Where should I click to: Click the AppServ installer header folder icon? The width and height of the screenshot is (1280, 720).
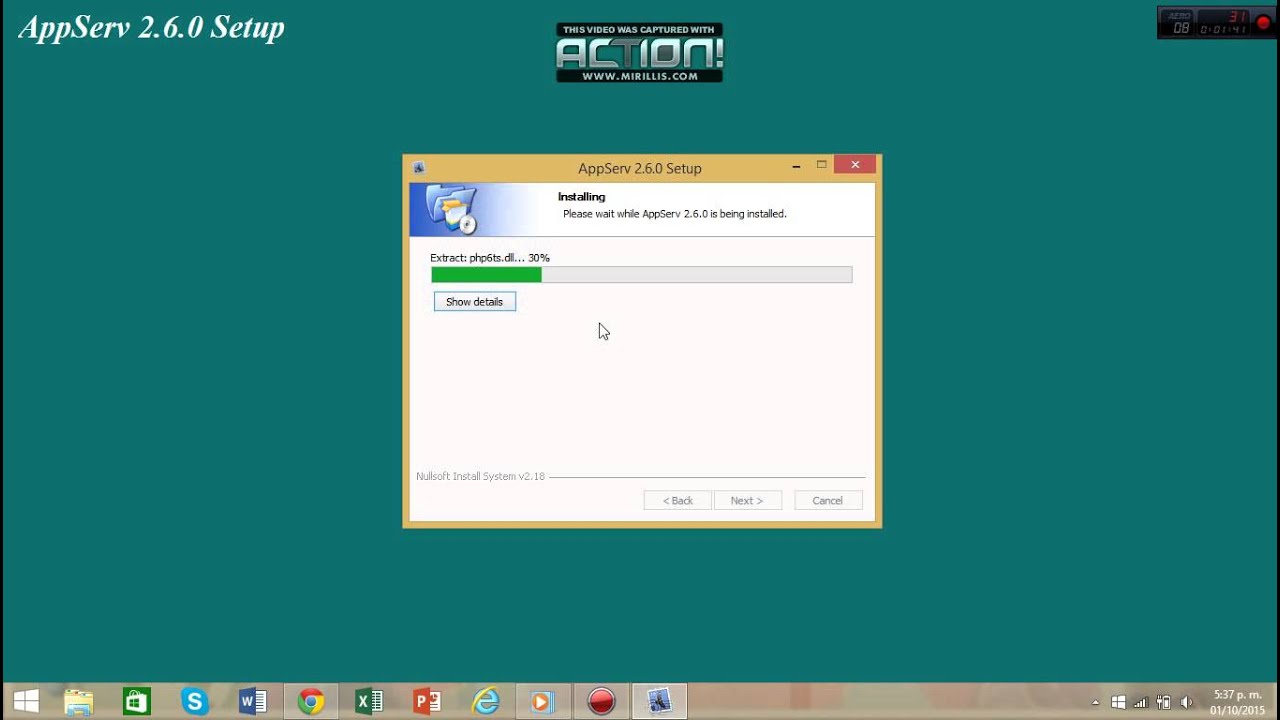click(x=452, y=209)
